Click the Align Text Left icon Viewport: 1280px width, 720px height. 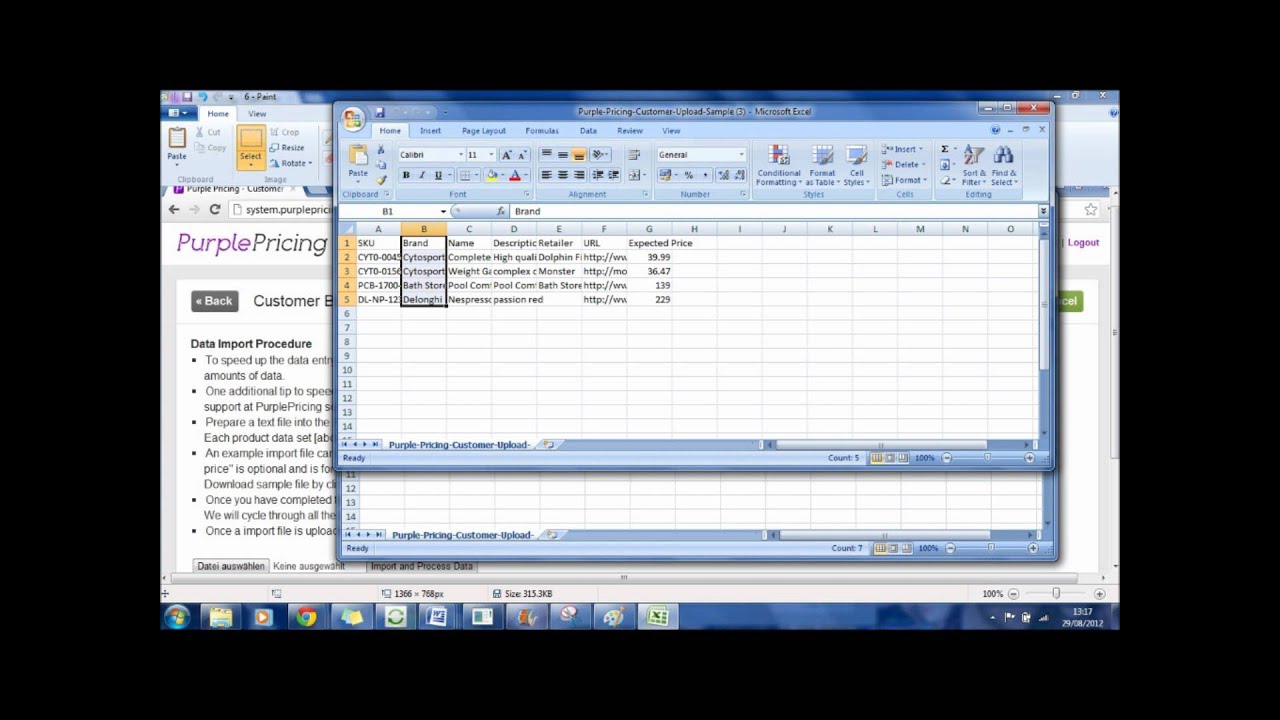tap(546, 175)
